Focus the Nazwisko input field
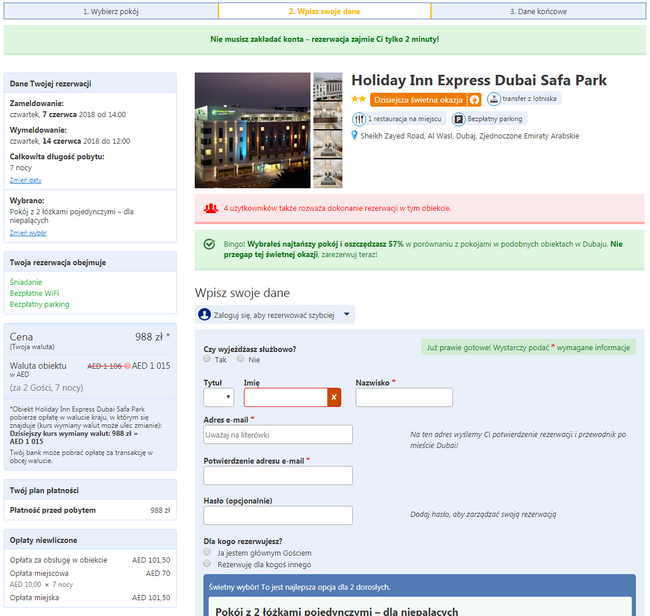Viewport: 650px width, 616px height. pyautogui.click(x=404, y=398)
